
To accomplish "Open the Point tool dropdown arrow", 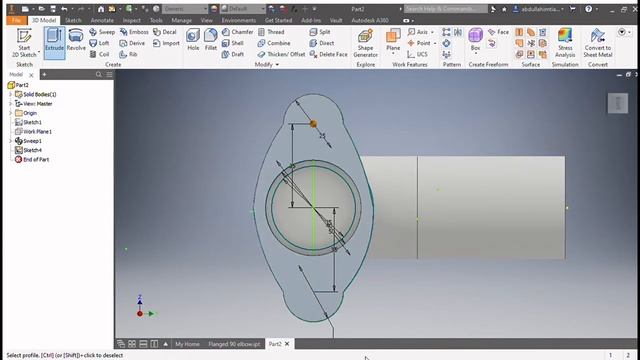I will tap(435, 43).
